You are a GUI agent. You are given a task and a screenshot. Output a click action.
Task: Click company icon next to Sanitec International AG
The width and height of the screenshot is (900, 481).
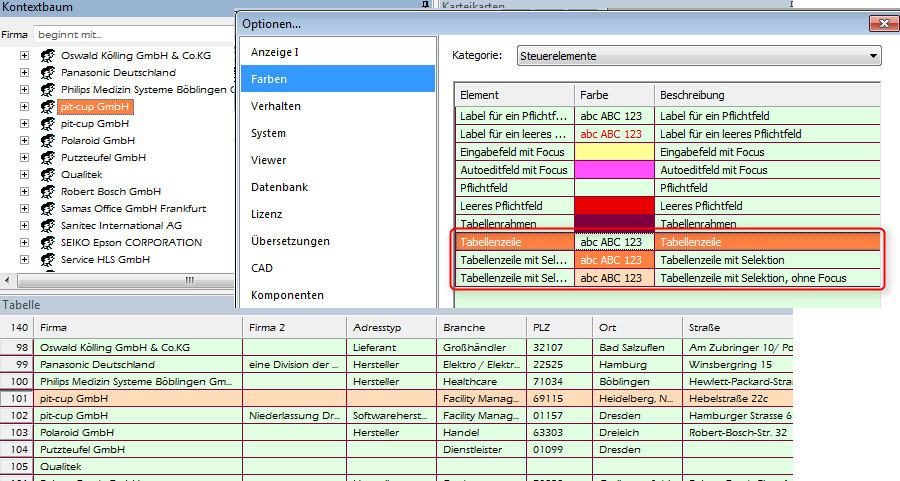(48, 226)
